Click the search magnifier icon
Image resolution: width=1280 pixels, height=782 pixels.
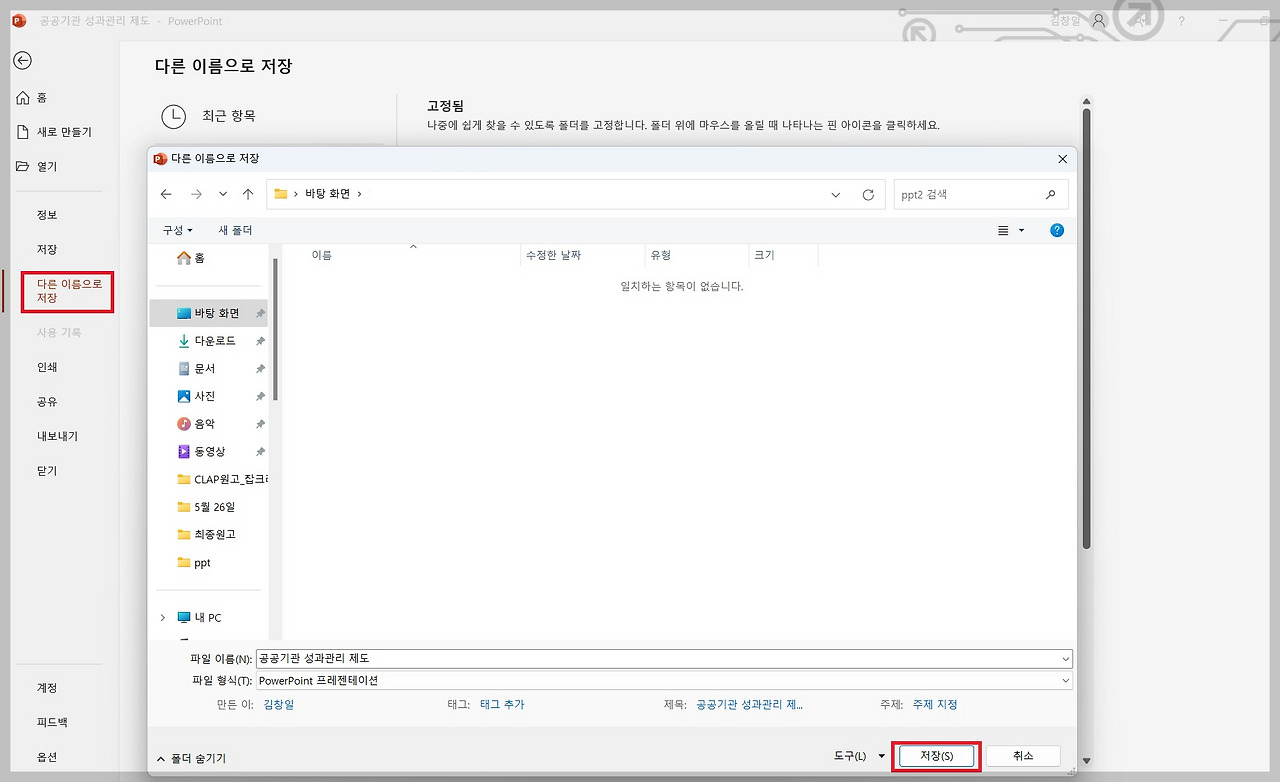point(1050,195)
